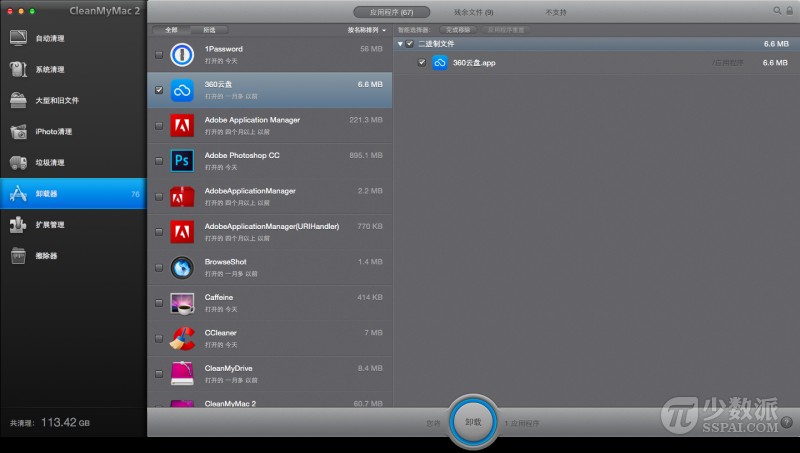The width and height of the screenshot is (800, 453).
Task: Uncheck the 360云盘.app file checkbox
Action: 421,62
